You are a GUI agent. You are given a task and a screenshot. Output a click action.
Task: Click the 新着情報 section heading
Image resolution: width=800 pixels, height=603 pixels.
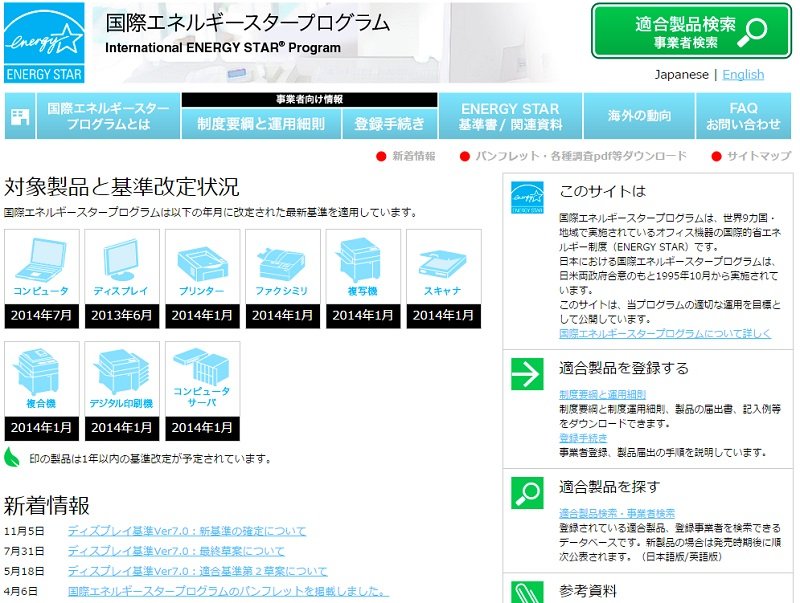(x=47, y=506)
